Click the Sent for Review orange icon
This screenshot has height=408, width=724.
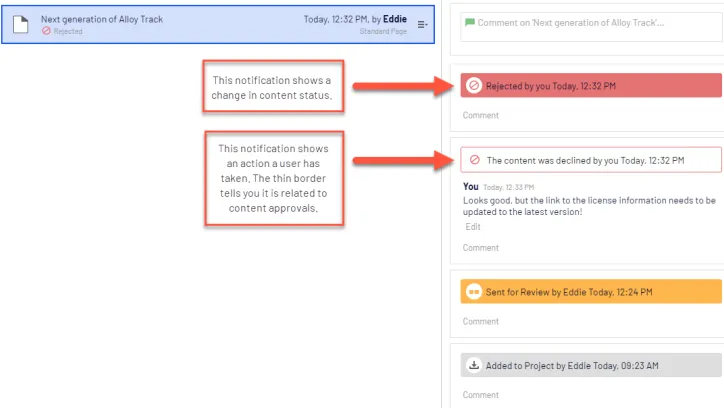pos(474,292)
